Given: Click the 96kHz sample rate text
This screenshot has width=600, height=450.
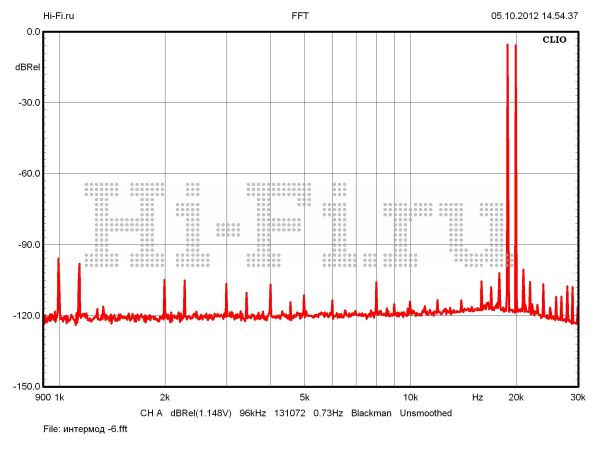Looking at the screenshot, I should [252, 413].
